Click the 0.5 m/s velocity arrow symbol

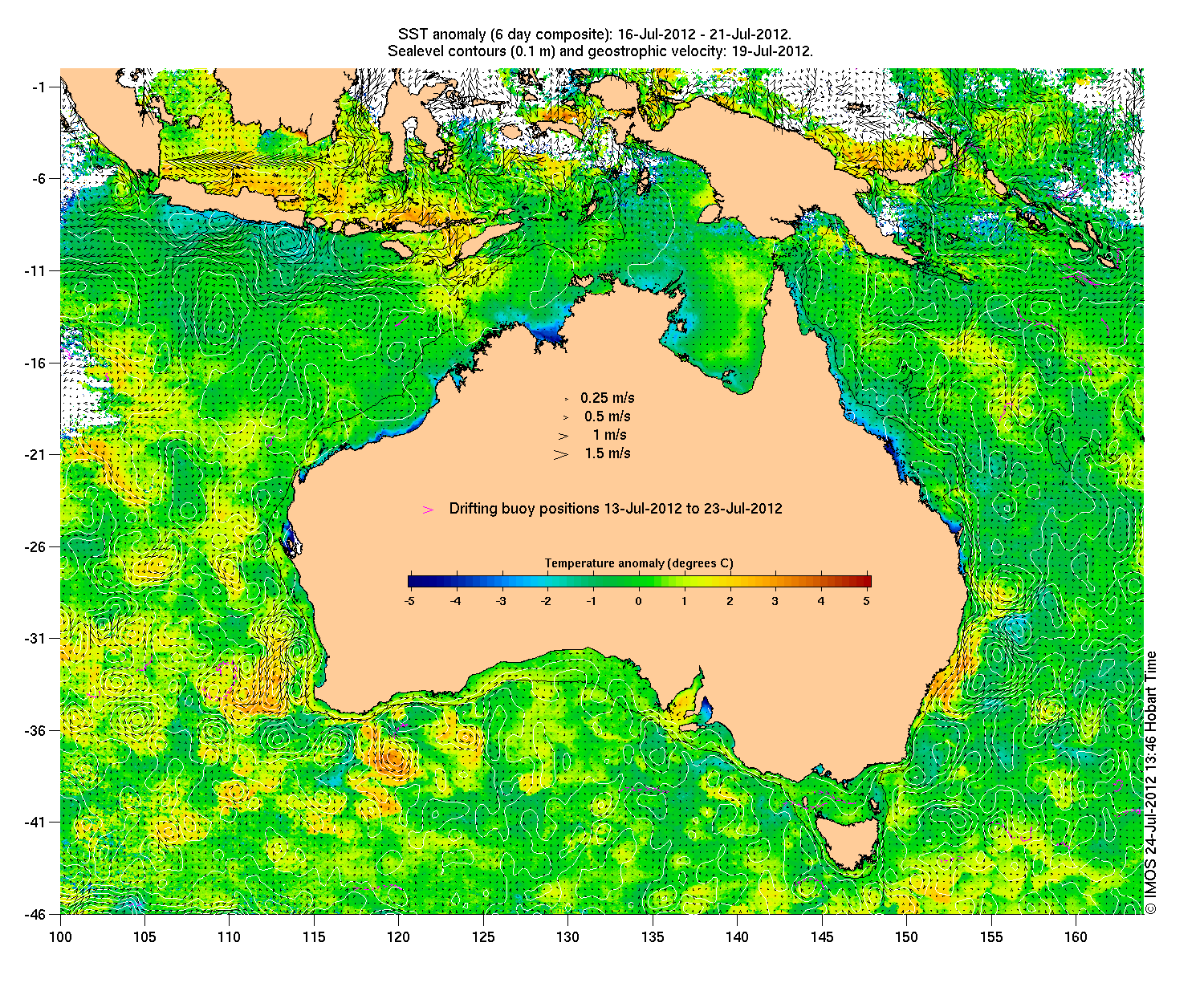[565, 416]
